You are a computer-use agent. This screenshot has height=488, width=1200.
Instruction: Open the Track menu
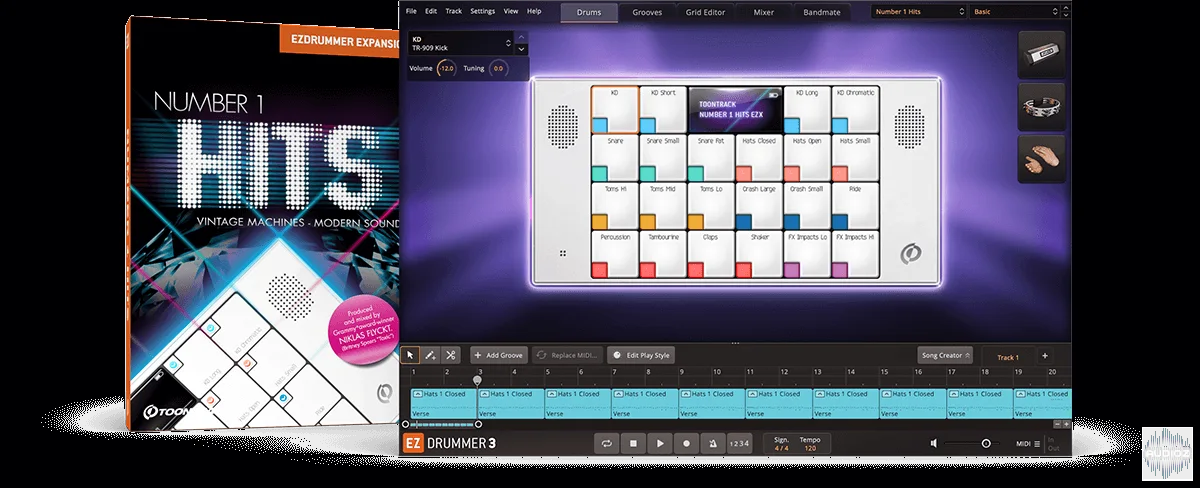coord(454,11)
